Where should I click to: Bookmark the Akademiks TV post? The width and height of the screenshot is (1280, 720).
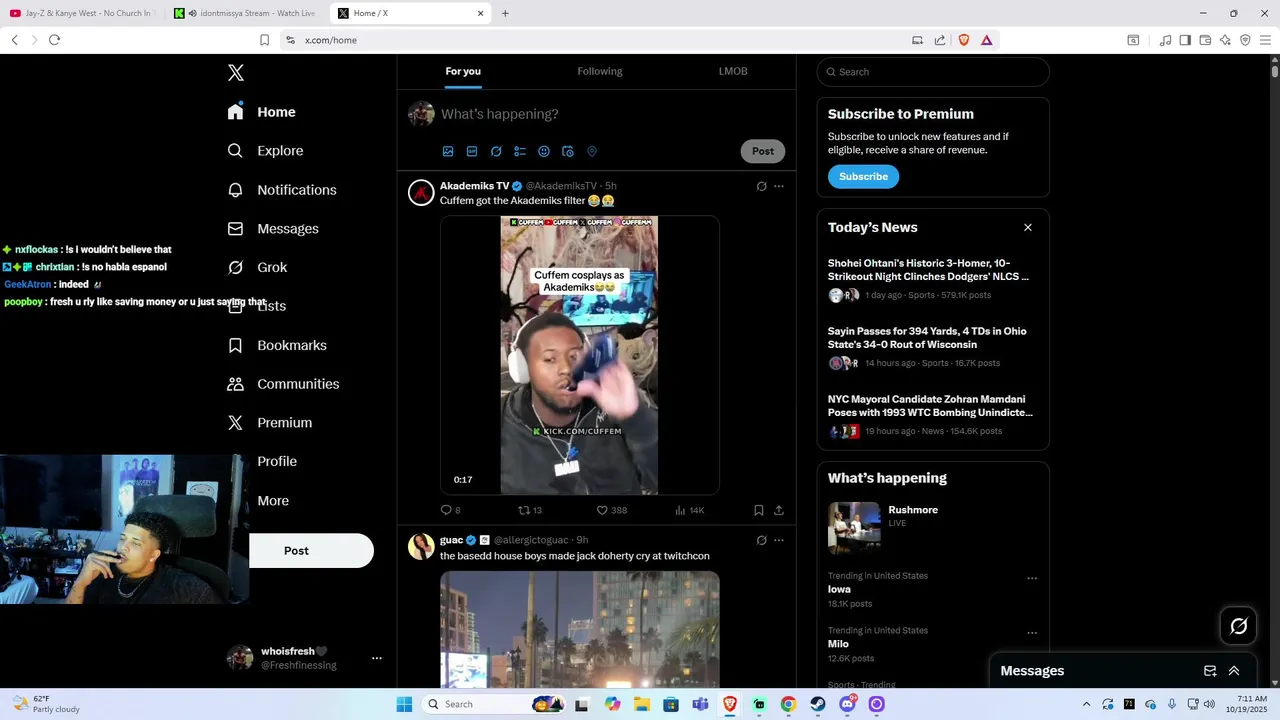pyautogui.click(x=759, y=510)
